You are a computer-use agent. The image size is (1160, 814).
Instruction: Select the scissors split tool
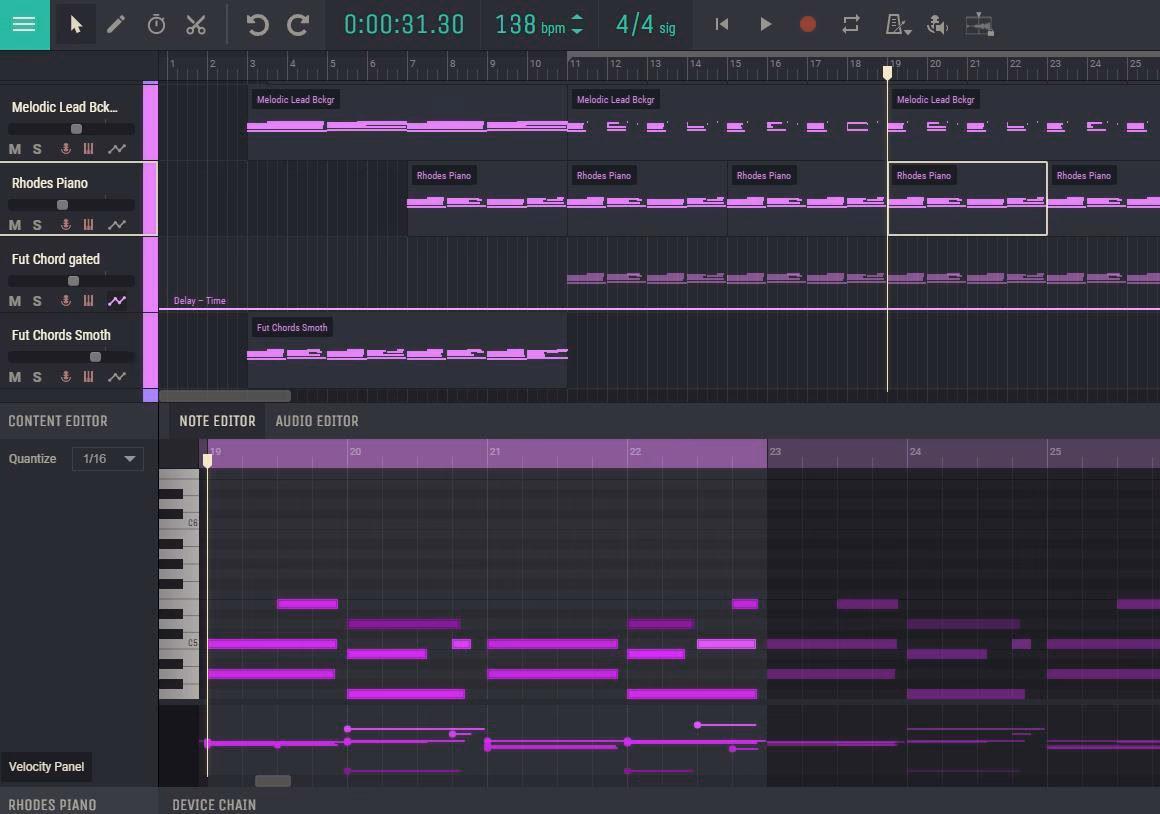[x=196, y=24]
